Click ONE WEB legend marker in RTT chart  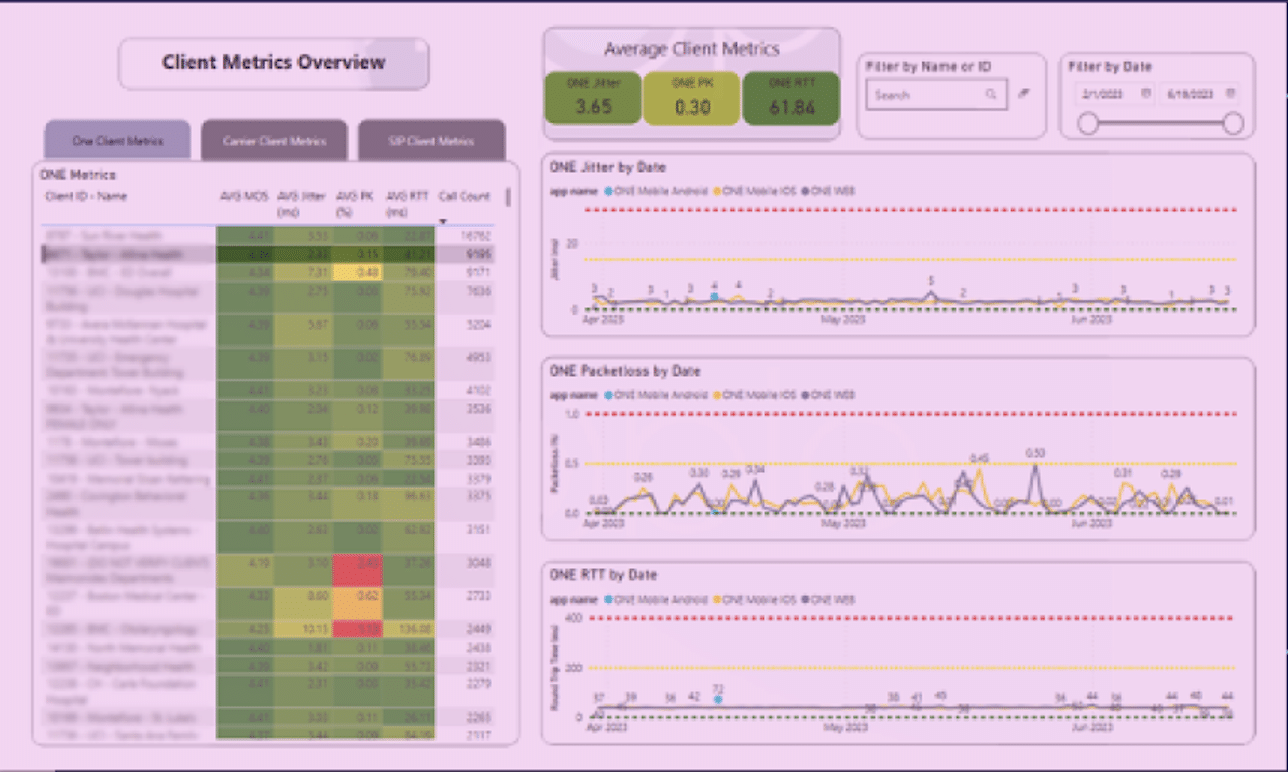(804, 599)
